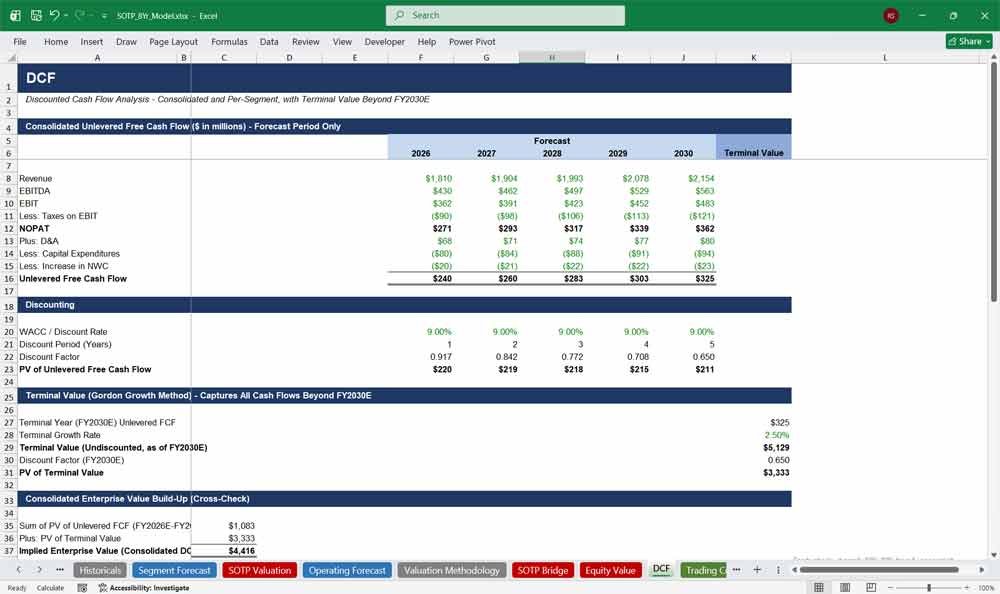The image size is (1000, 594).
Task: Open the Undo history dropdown arrow
Action: pyautogui.click(x=66, y=15)
